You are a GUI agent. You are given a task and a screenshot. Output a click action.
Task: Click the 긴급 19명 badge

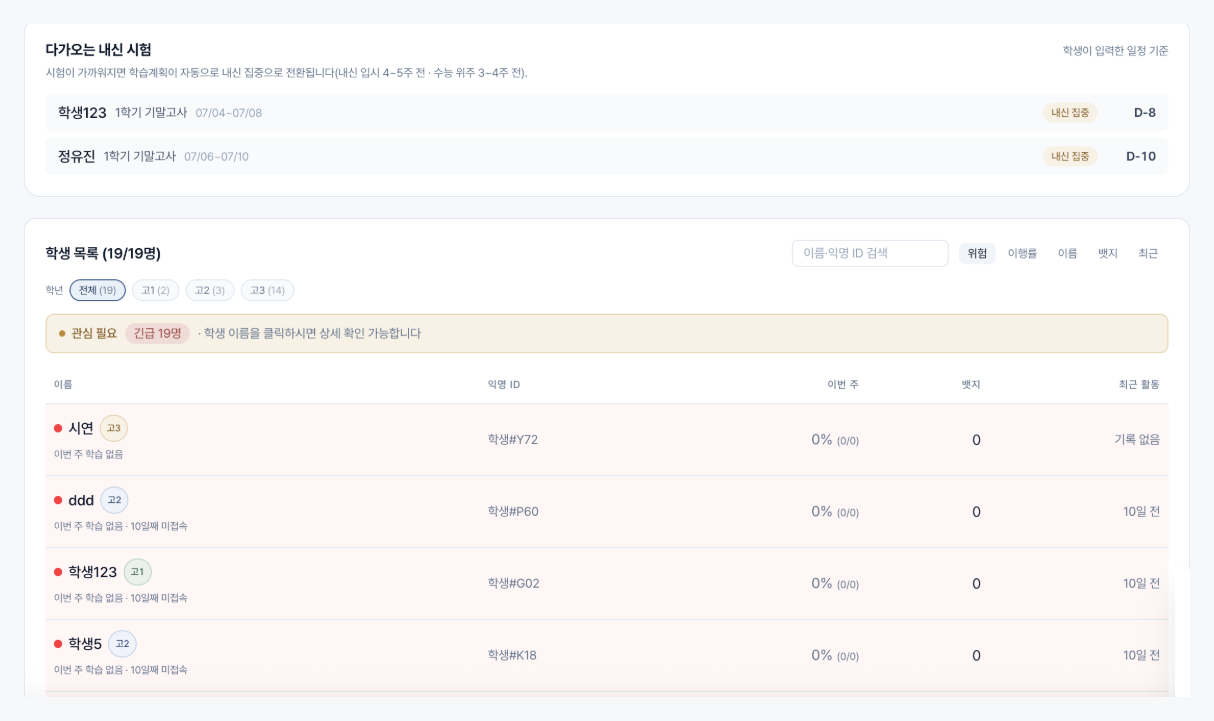click(x=157, y=333)
